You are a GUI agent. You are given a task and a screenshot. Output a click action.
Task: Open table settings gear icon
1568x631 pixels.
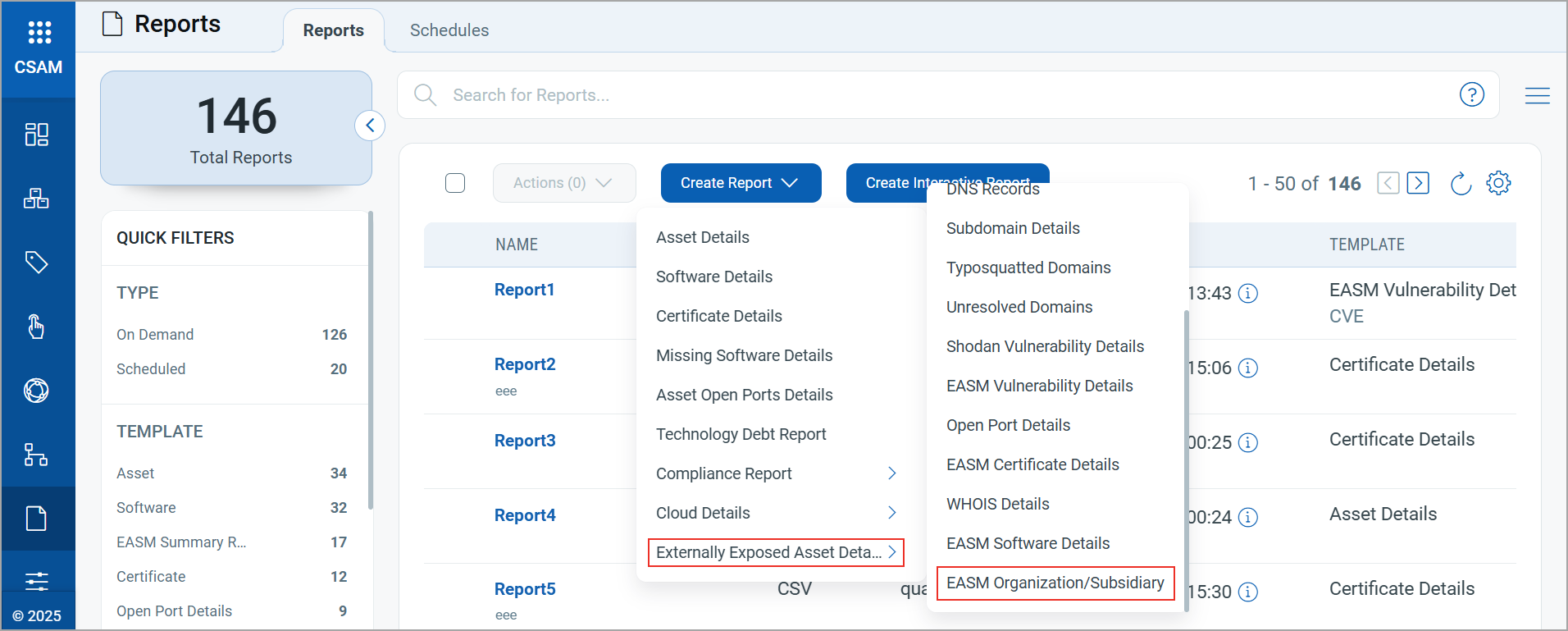click(1498, 183)
